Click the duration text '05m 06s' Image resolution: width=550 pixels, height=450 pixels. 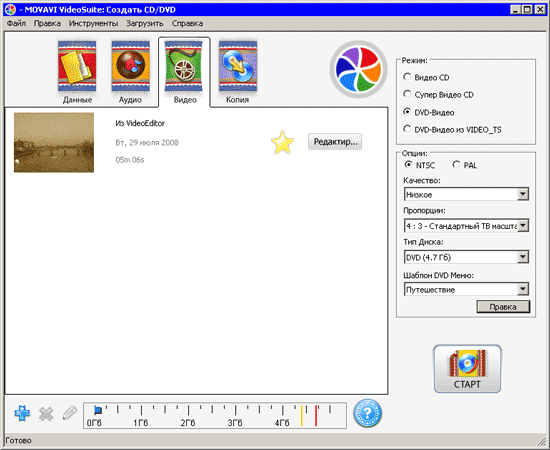click(130, 160)
